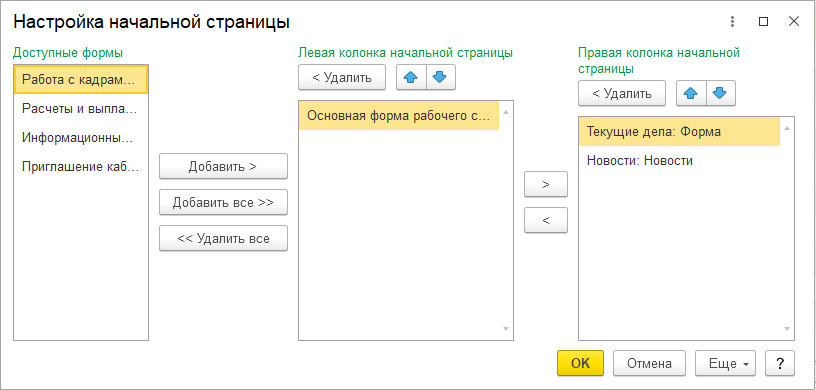816x390 pixels.
Task: Click right column list scrollbar up arrow
Action: (787, 129)
